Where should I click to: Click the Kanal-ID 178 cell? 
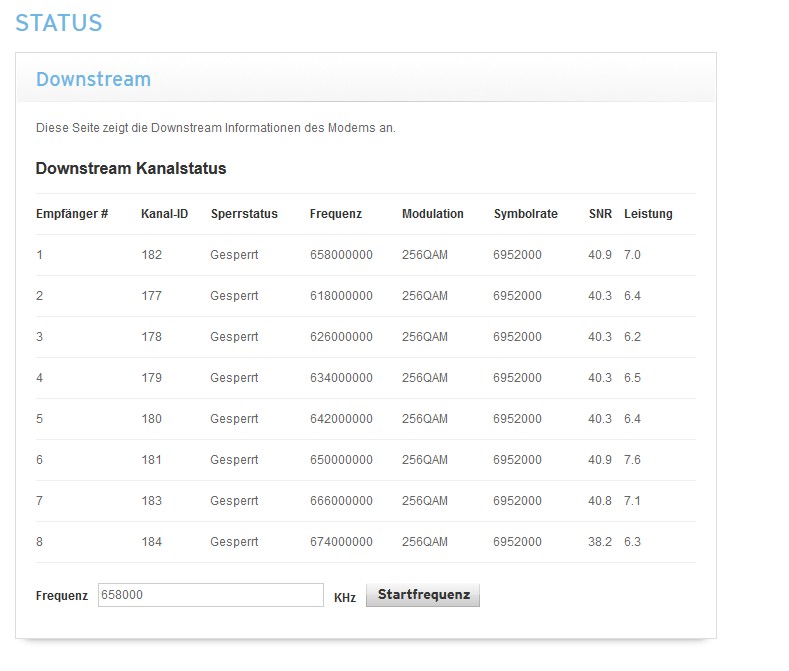[151, 337]
